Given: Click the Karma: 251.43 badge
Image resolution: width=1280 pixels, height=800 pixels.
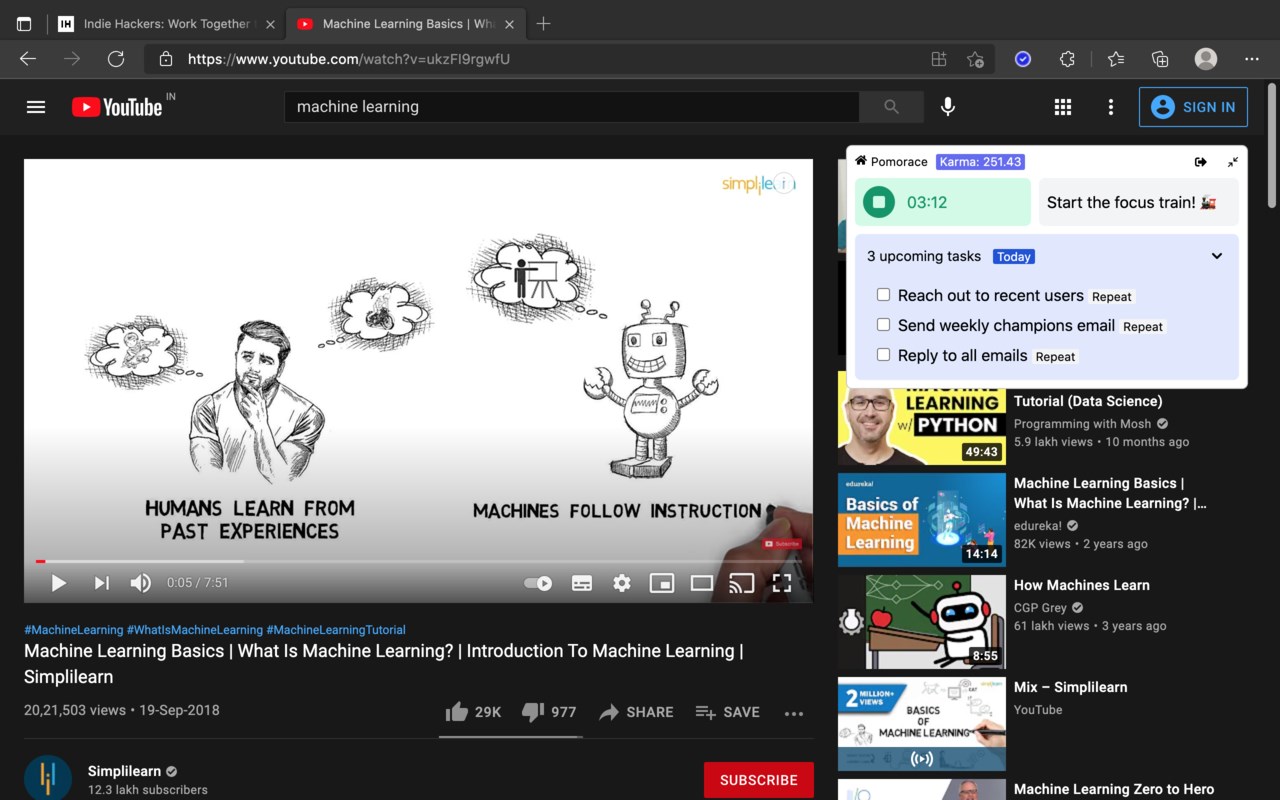Looking at the screenshot, I should pos(980,162).
